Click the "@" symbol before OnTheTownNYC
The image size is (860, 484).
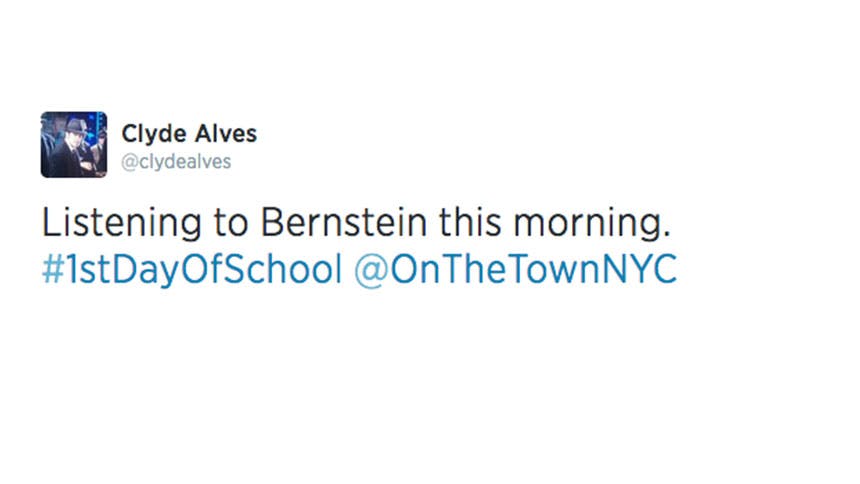click(x=367, y=270)
